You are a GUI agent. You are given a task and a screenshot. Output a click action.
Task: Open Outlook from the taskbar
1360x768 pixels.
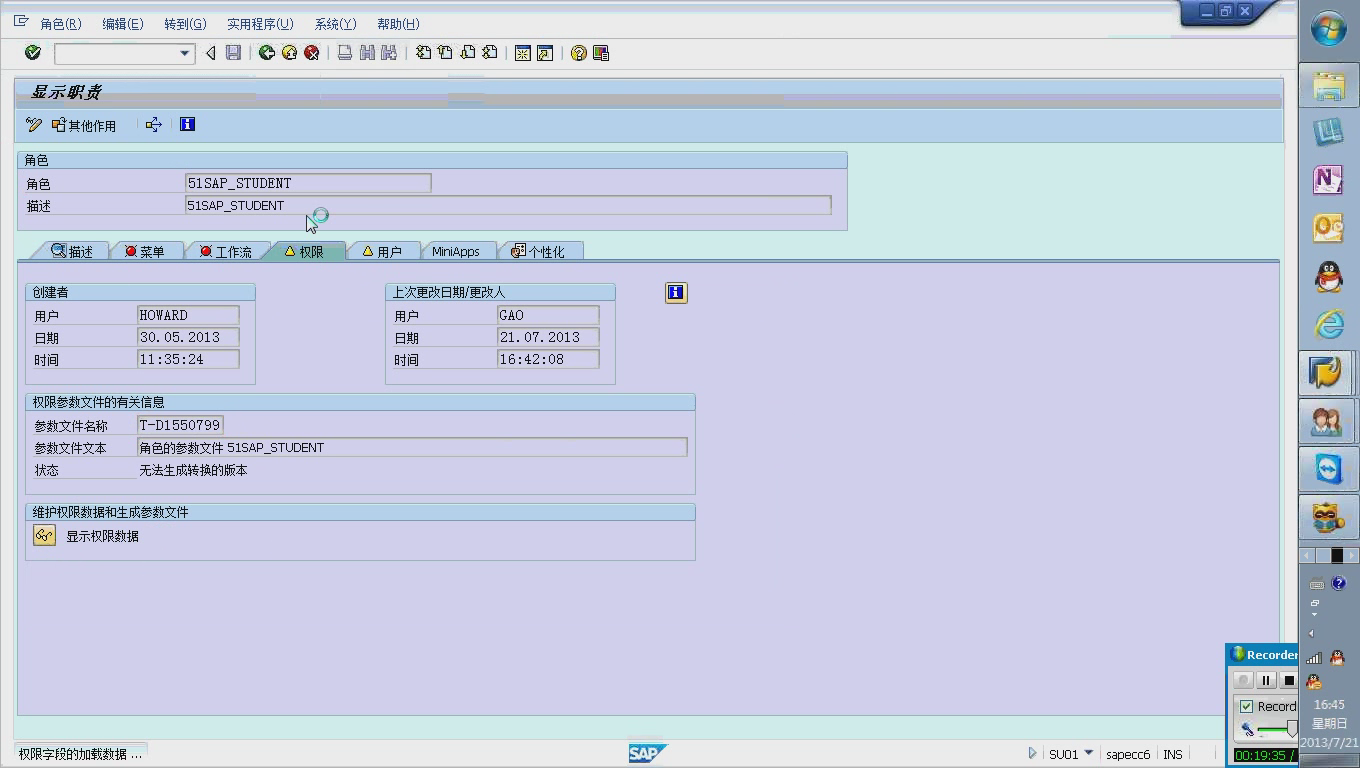(1328, 228)
